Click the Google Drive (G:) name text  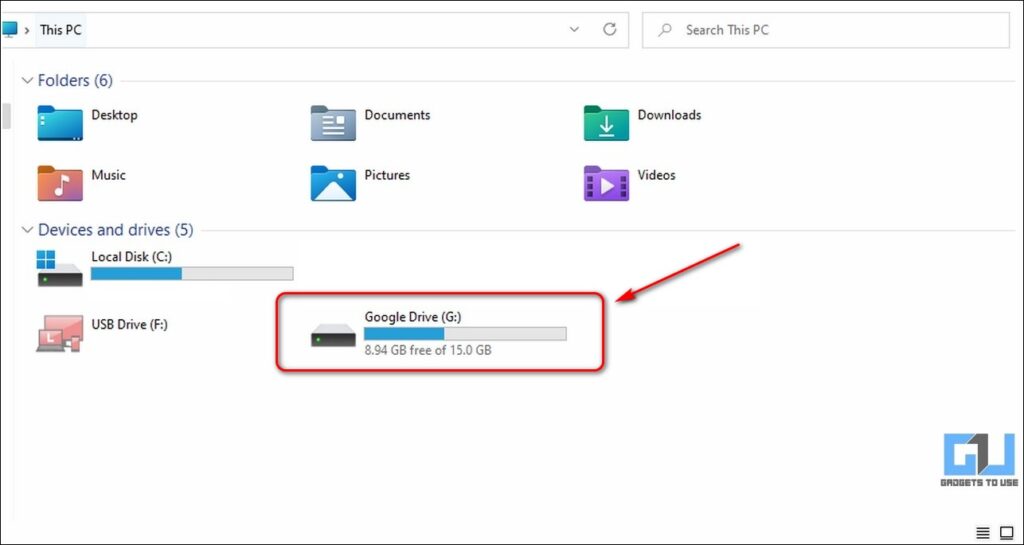click(x=413, y=317)
